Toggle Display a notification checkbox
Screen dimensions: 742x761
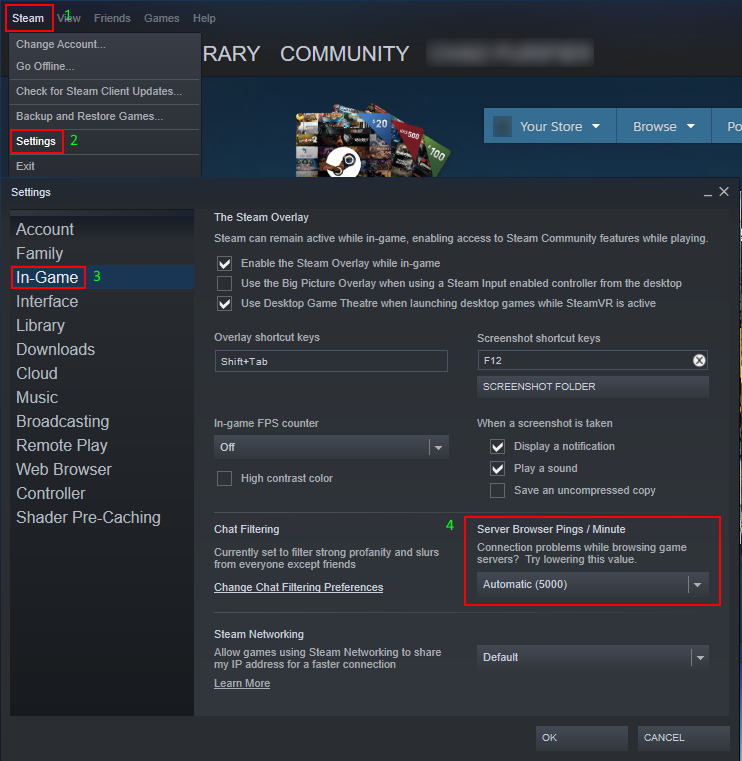[x=497, y=447]
